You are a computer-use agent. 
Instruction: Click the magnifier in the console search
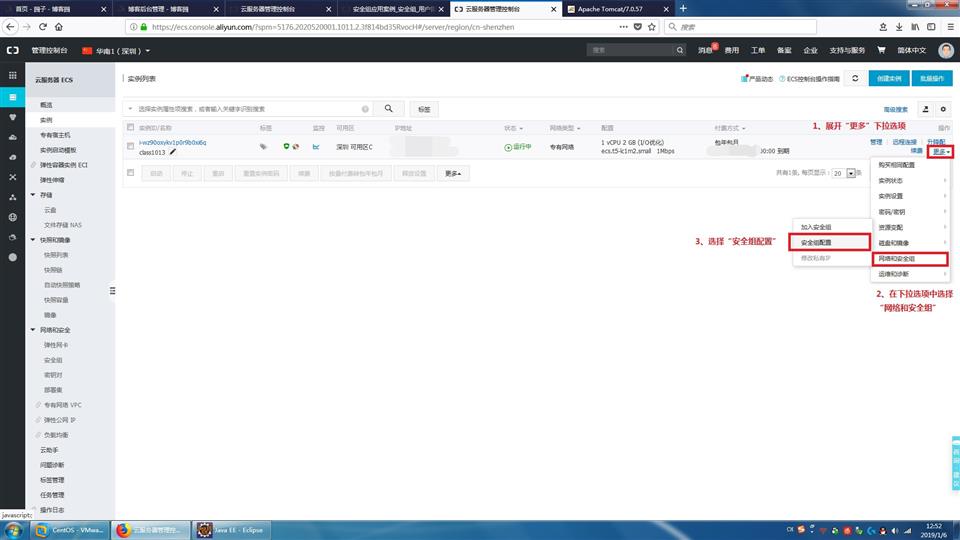tap(680, 50)
